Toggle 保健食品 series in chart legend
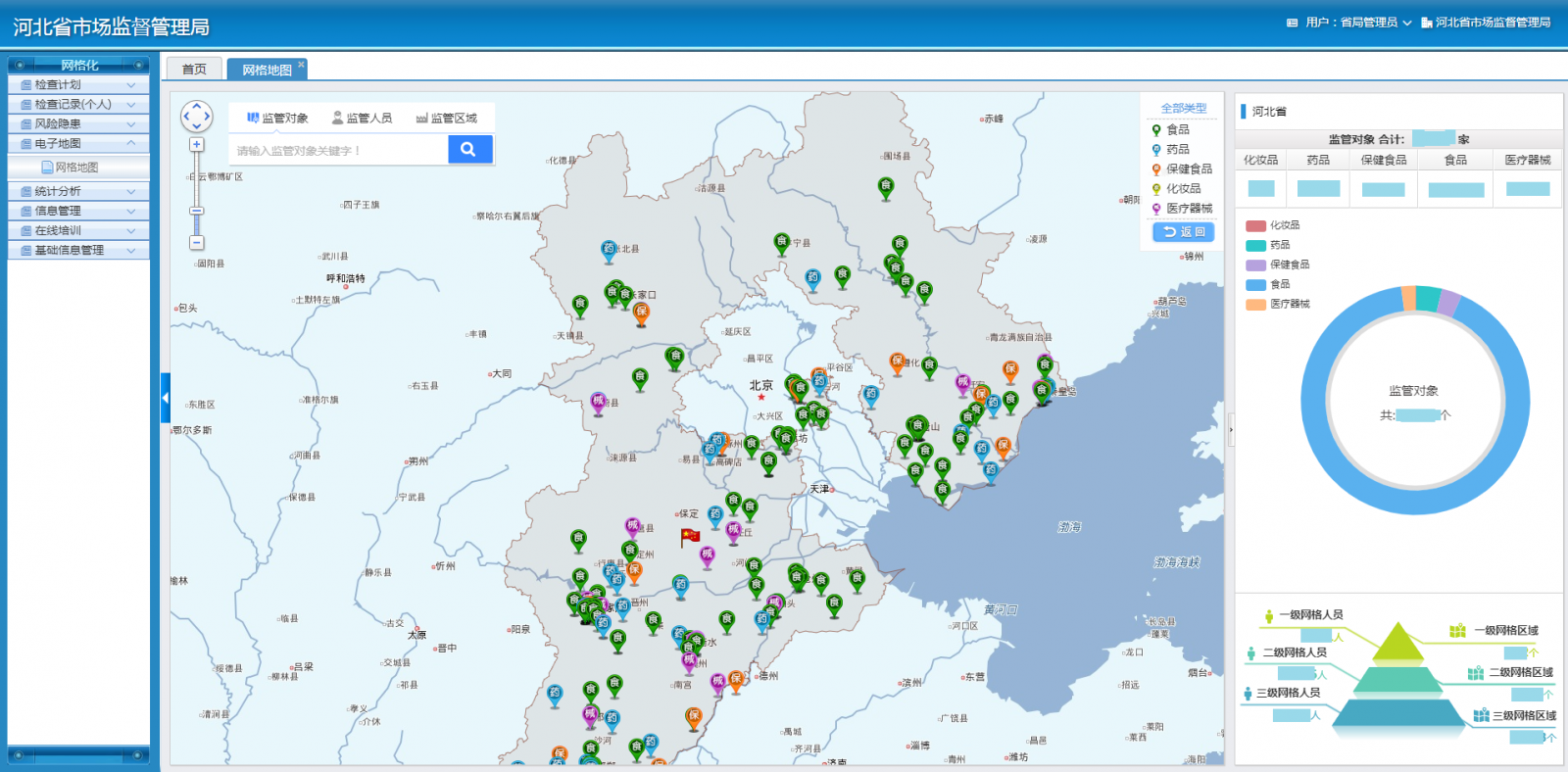 (1256, 265)
